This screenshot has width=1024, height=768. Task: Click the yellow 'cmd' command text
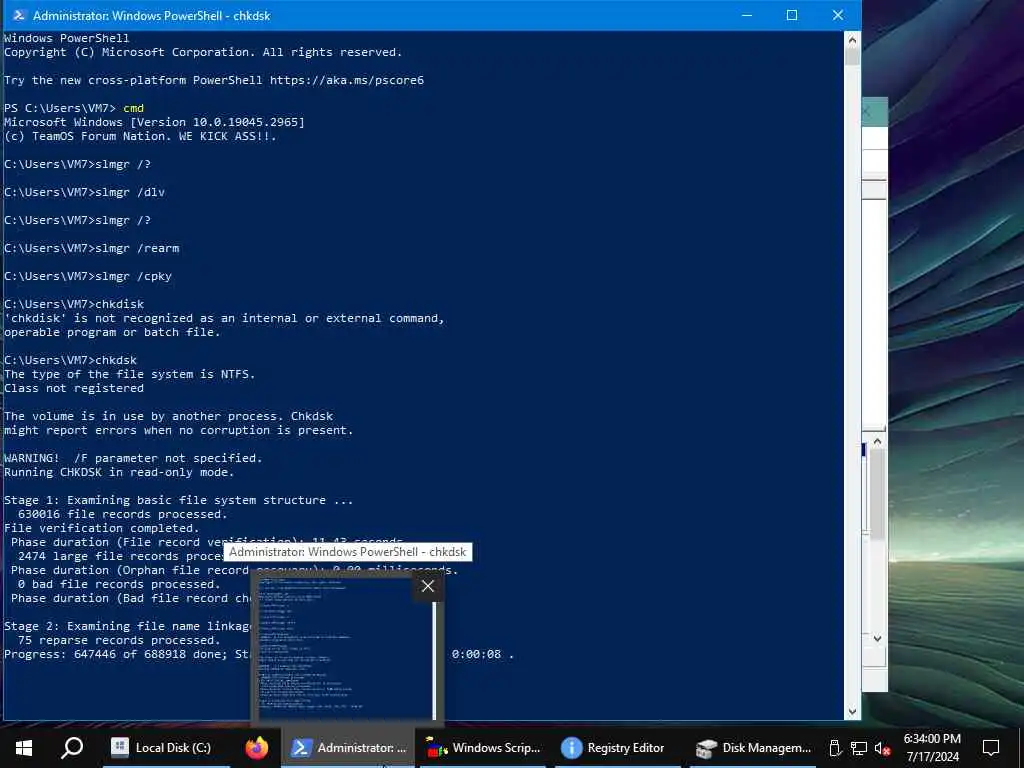pos(133,108)
